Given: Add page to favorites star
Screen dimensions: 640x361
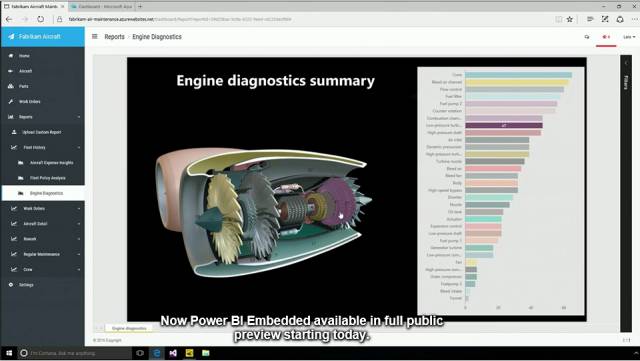Looking at the screenshot, I should click(x=570, y=19).
